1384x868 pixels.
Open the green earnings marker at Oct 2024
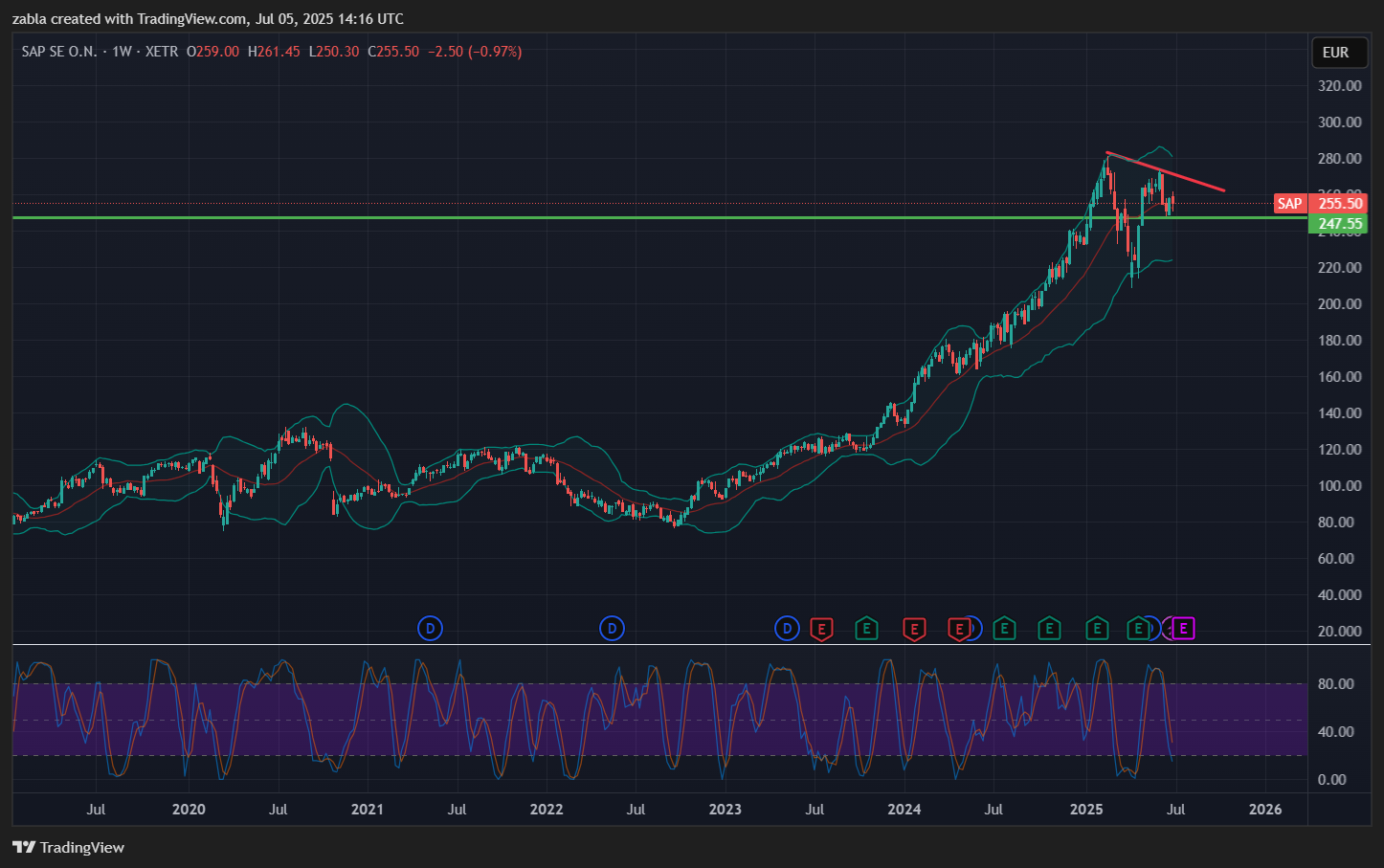click(x=1049, y=629)
